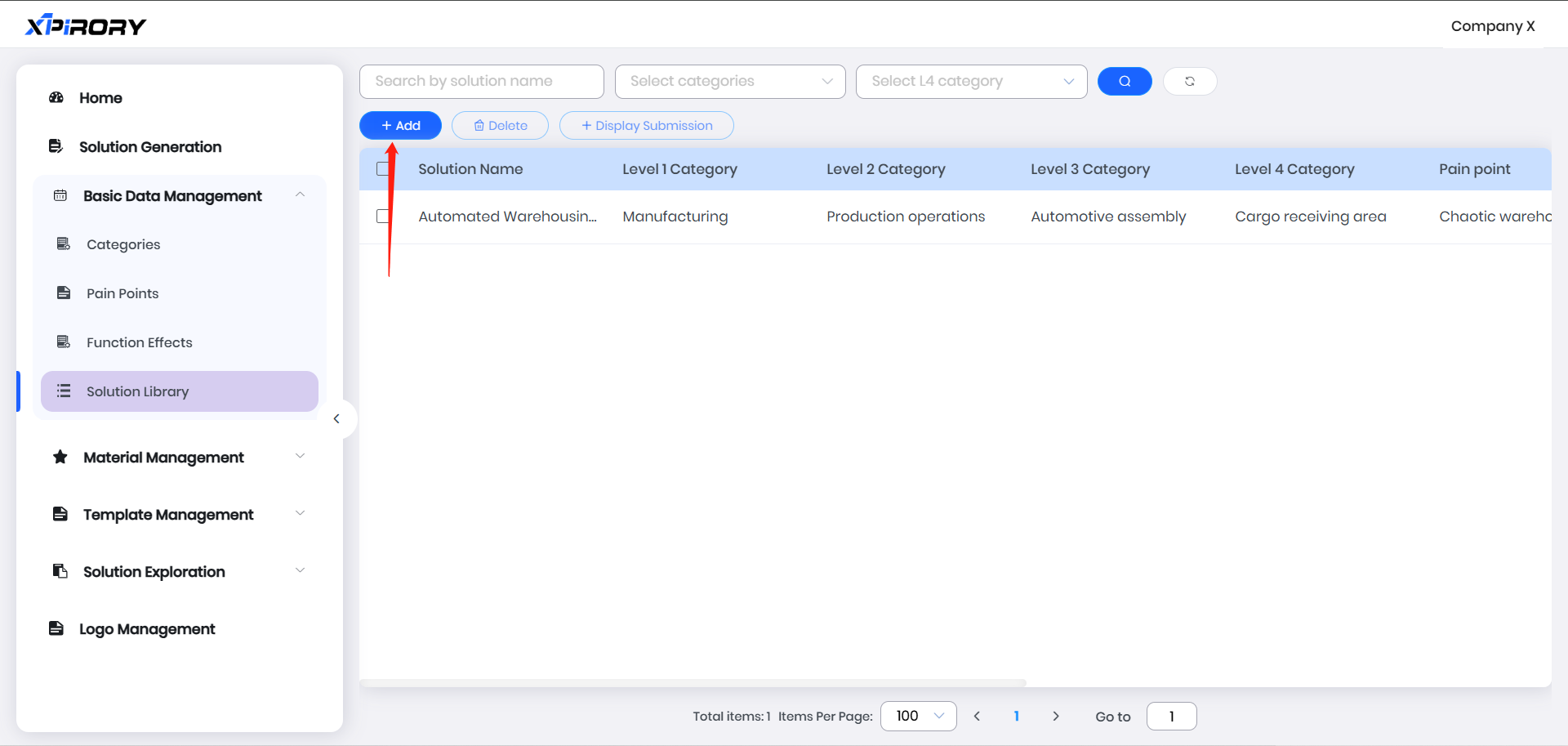Click the Logo Management document icon
The image size is (1568, 746).
click(x=56, y=629)
